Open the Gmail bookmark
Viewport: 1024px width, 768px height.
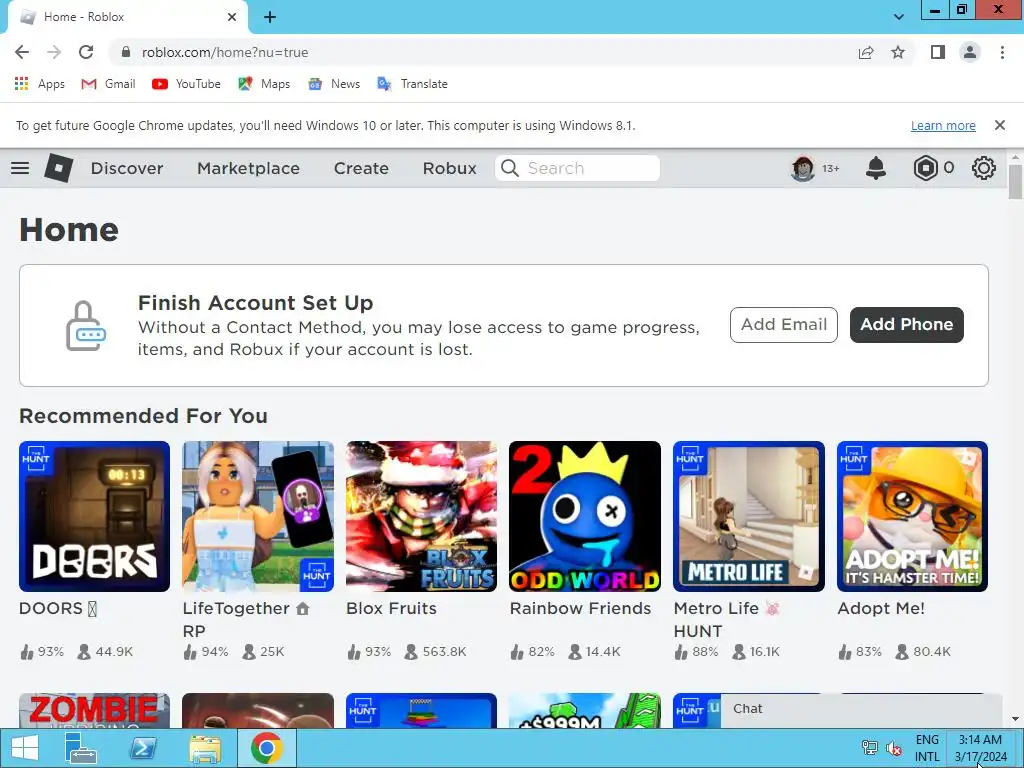point(108,84)
